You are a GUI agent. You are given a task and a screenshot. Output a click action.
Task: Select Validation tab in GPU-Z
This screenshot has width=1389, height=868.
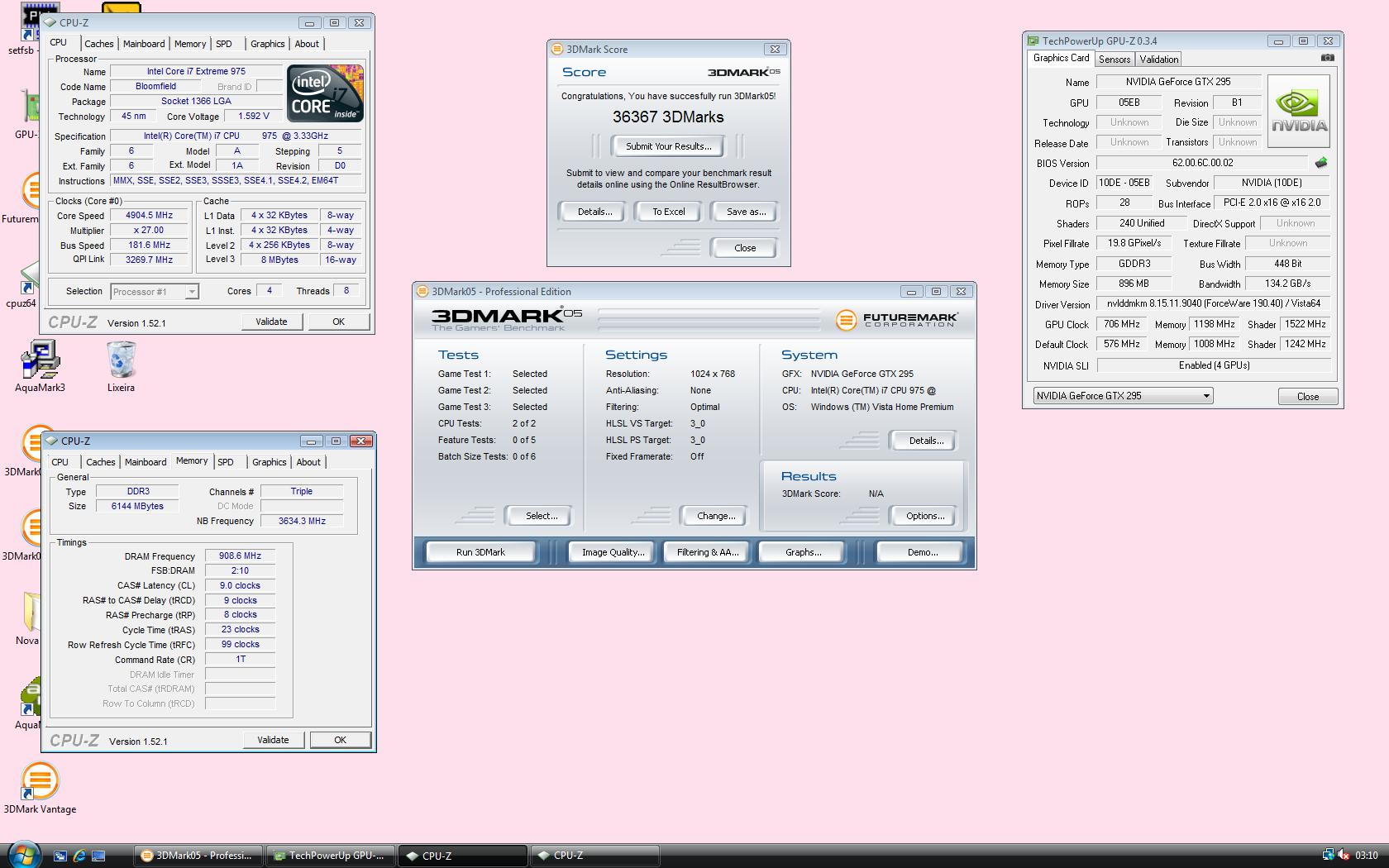pyautogui.click(x=1158, y=59)
